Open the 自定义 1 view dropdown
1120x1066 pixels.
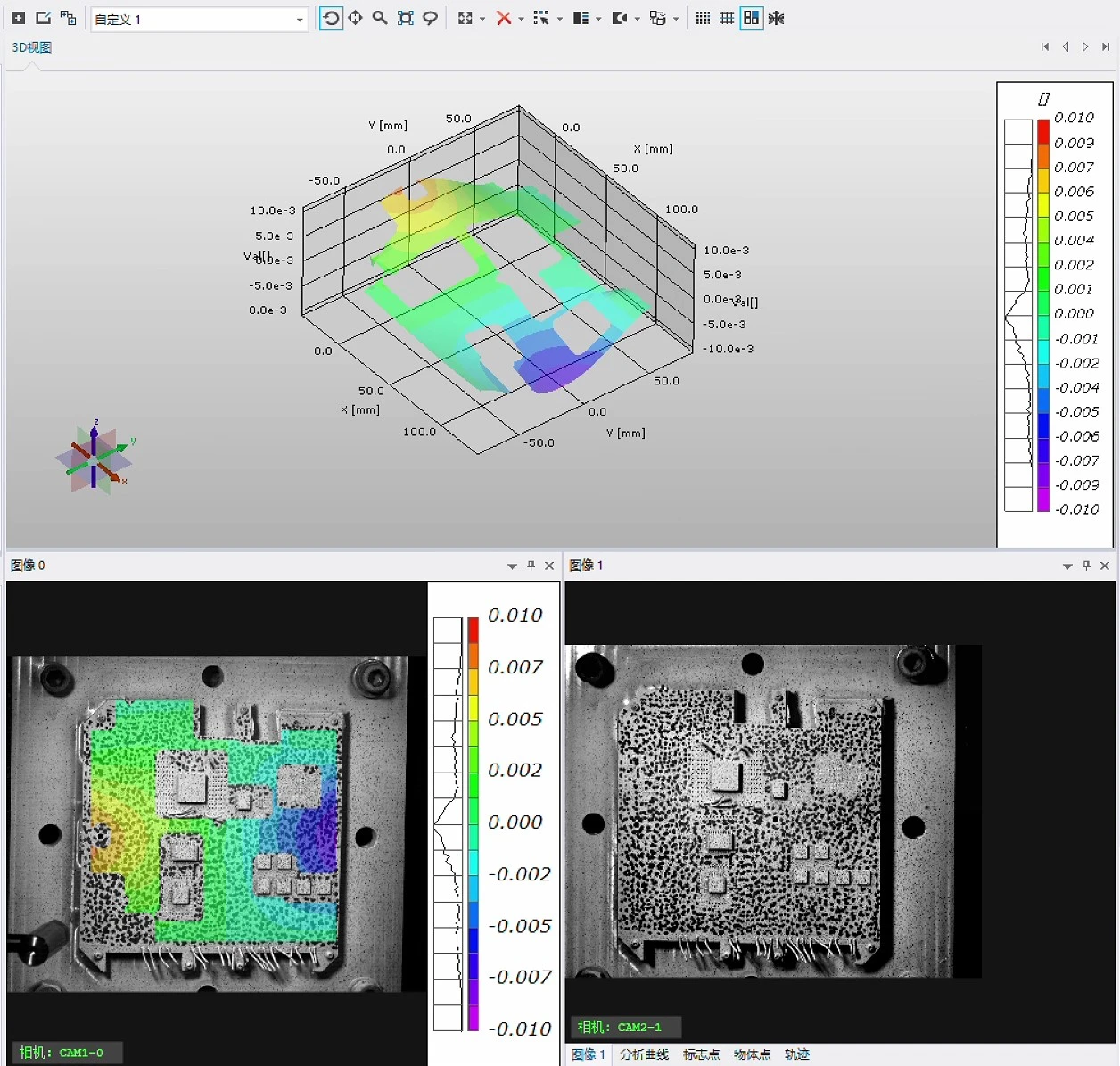(299, 20)
